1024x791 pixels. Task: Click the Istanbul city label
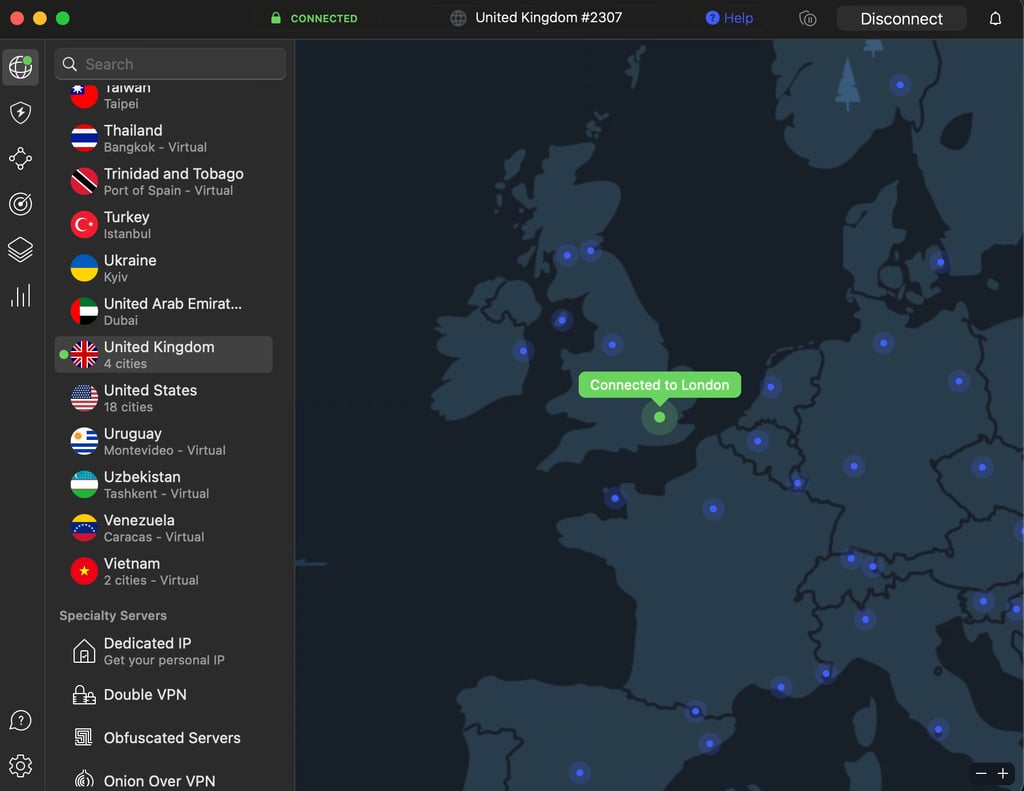127,234
